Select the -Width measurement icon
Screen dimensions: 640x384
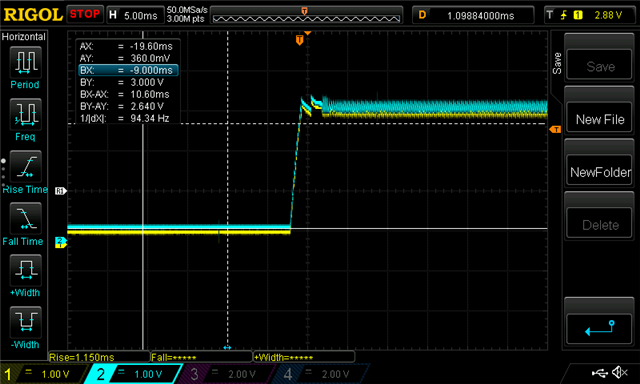(25, 322)
